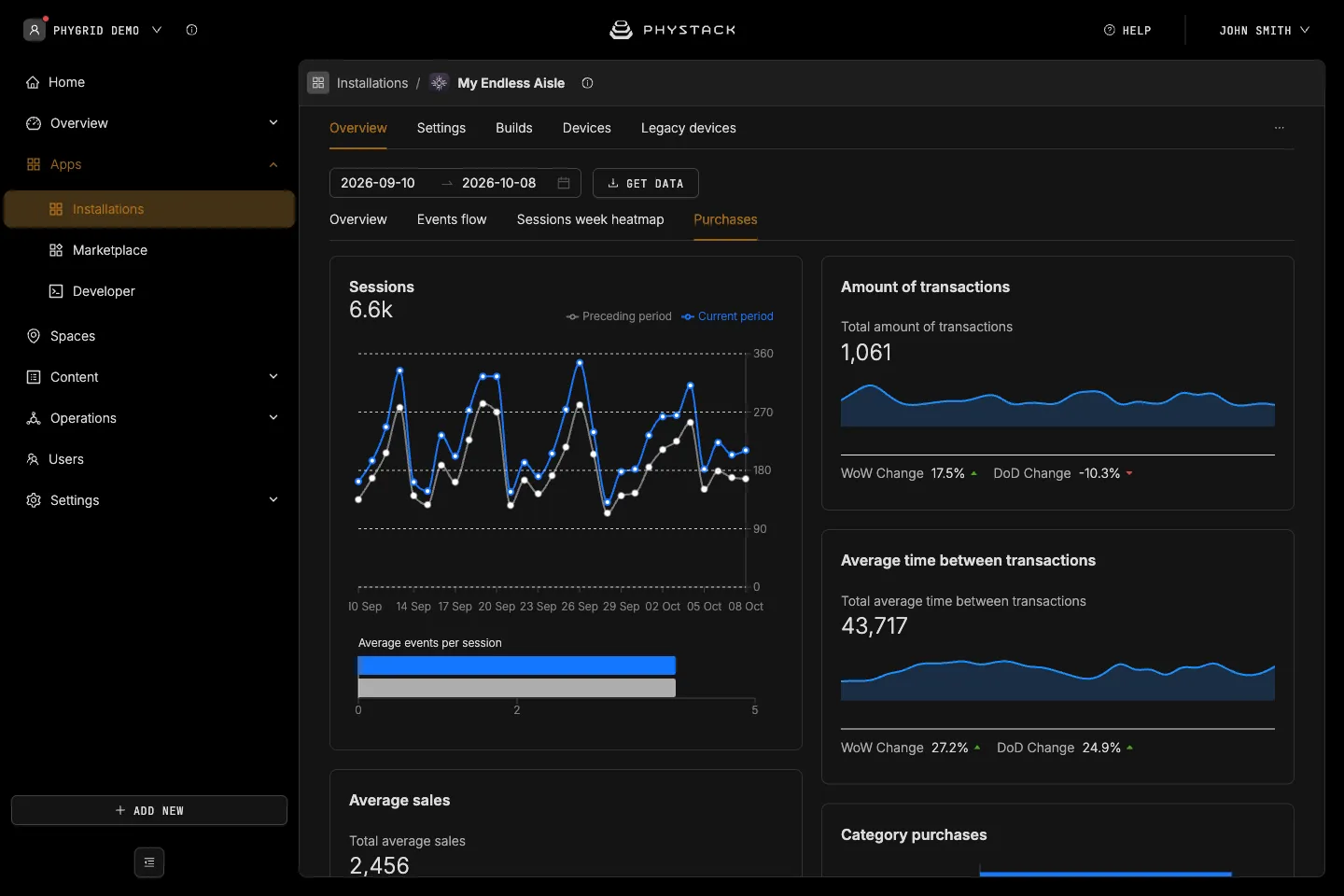Expand the Overview sidebar section

(x=273, y=122)
